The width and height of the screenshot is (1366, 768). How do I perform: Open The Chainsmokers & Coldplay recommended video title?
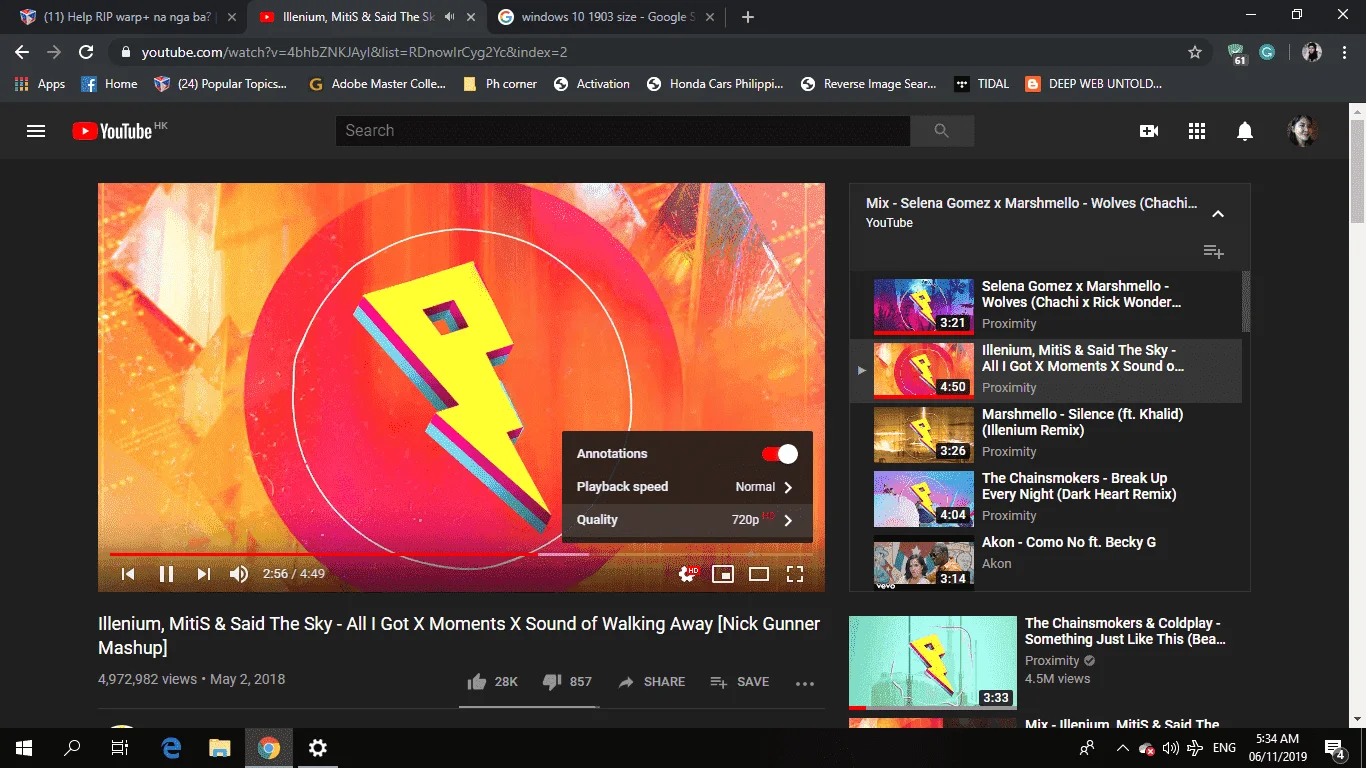[x=1125, y=631]
